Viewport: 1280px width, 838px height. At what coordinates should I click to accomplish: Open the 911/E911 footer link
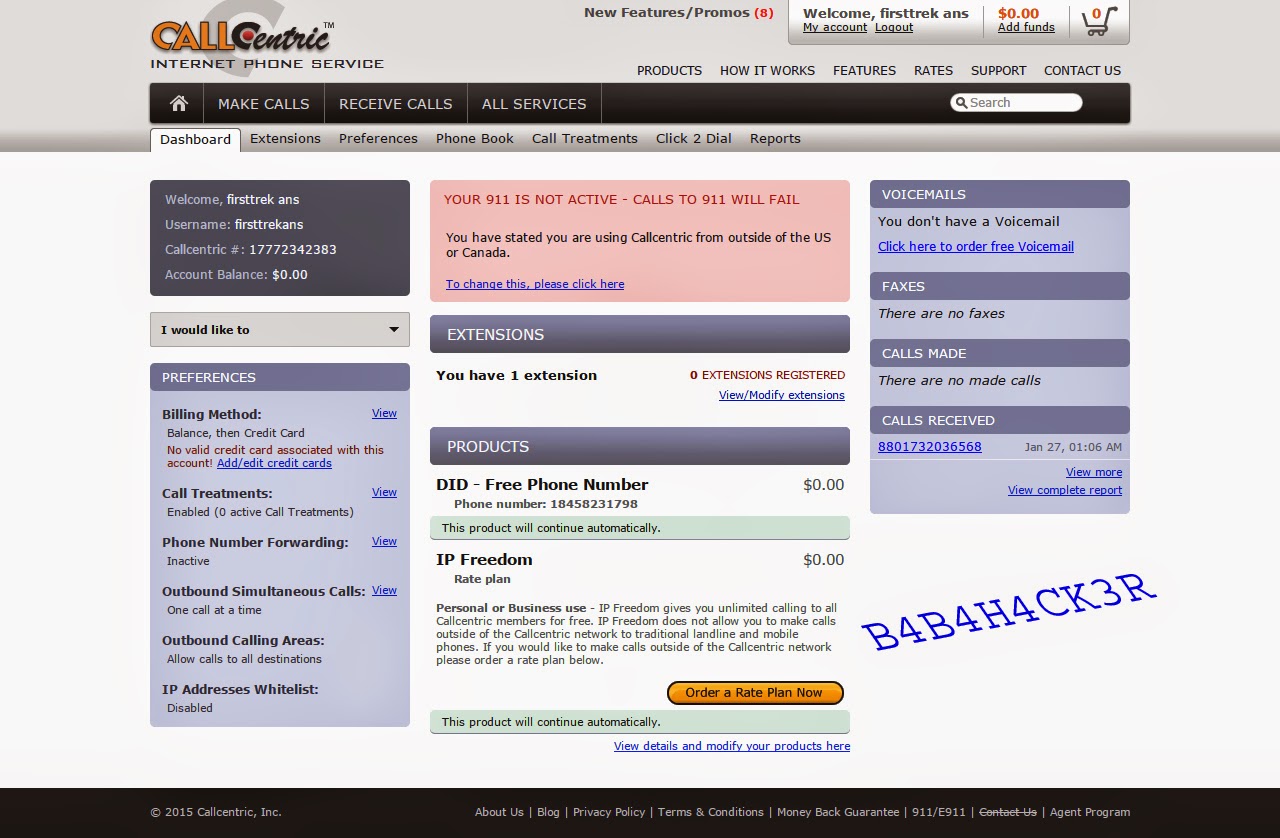click(940, 812)
